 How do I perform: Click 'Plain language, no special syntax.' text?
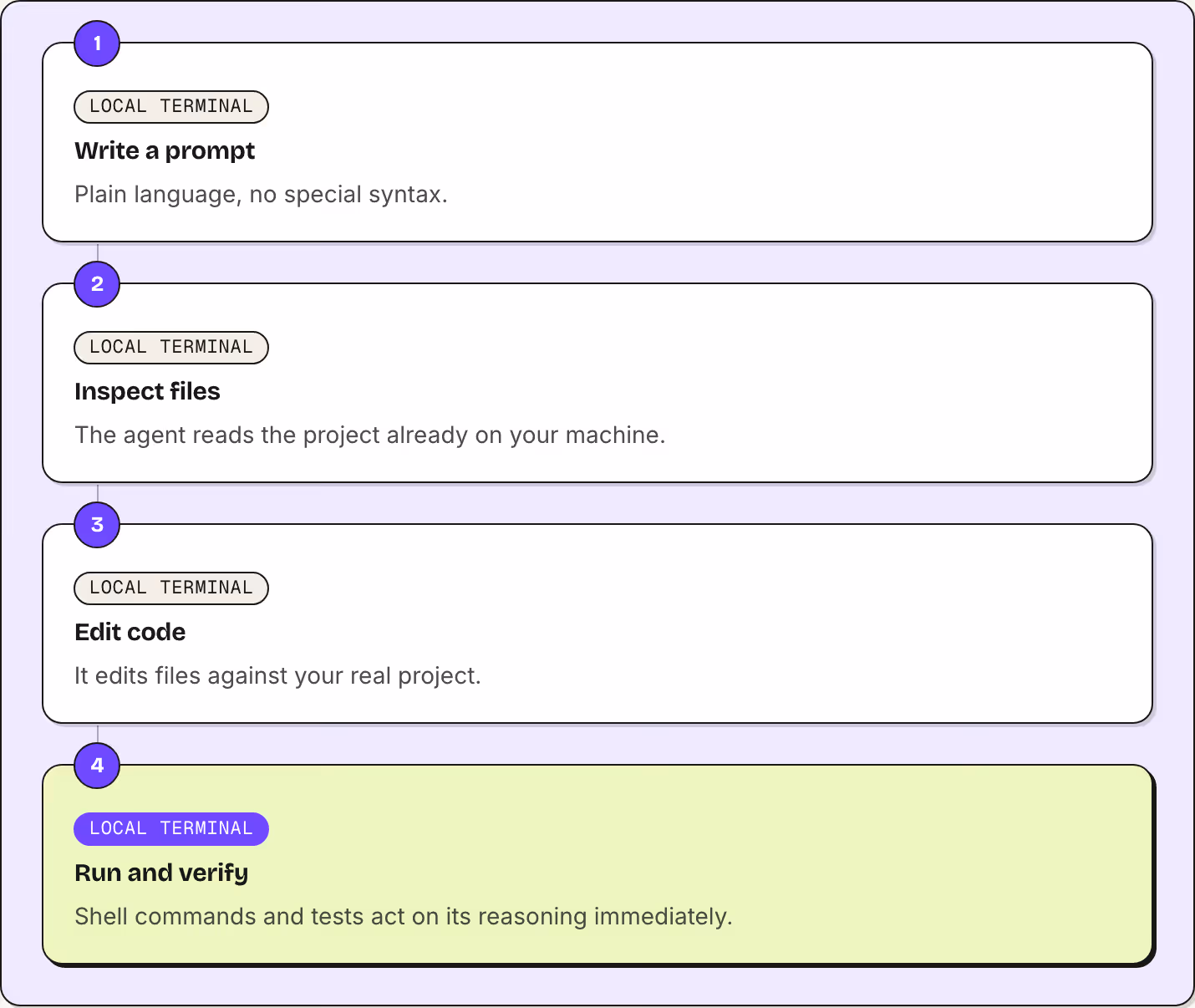tap(261, 195)
